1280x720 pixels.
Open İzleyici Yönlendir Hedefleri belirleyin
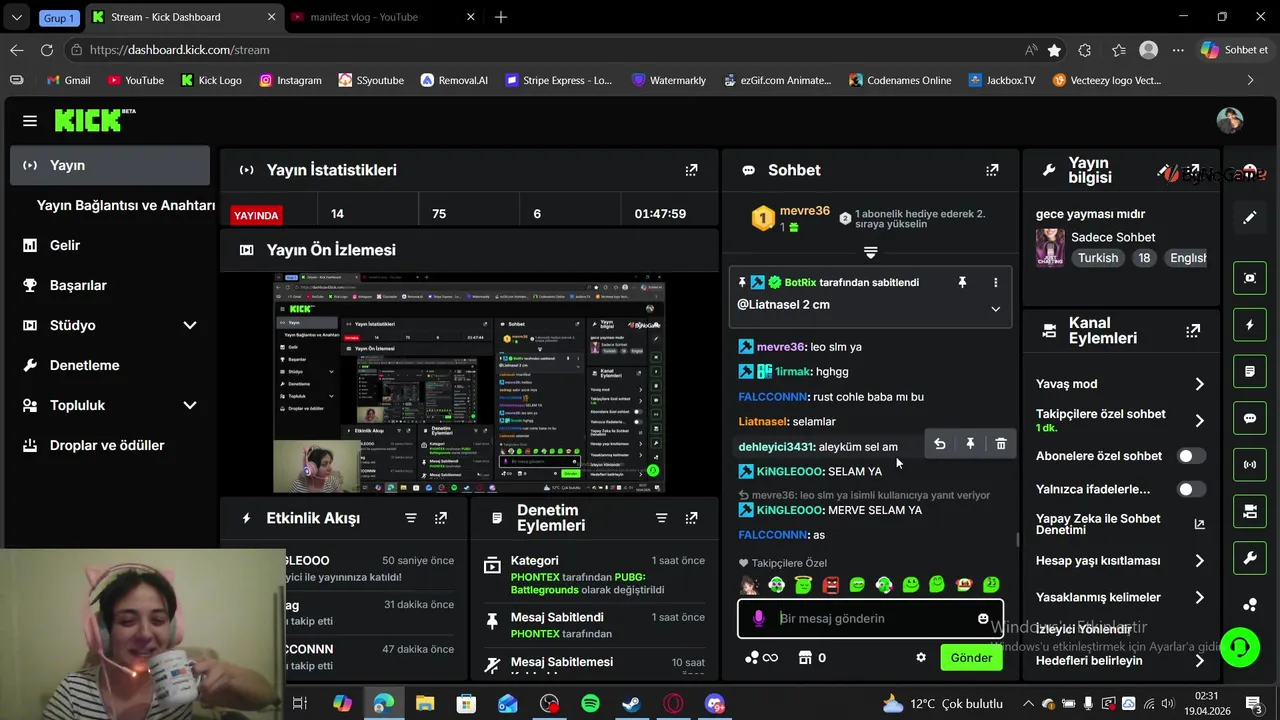click(x=1199, y=660)
